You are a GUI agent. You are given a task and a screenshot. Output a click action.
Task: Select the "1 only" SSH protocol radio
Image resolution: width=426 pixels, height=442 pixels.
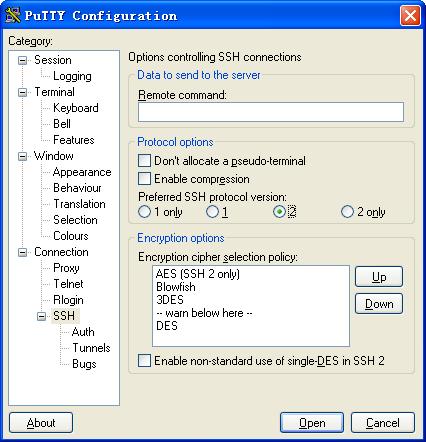(x=144, y=212)
